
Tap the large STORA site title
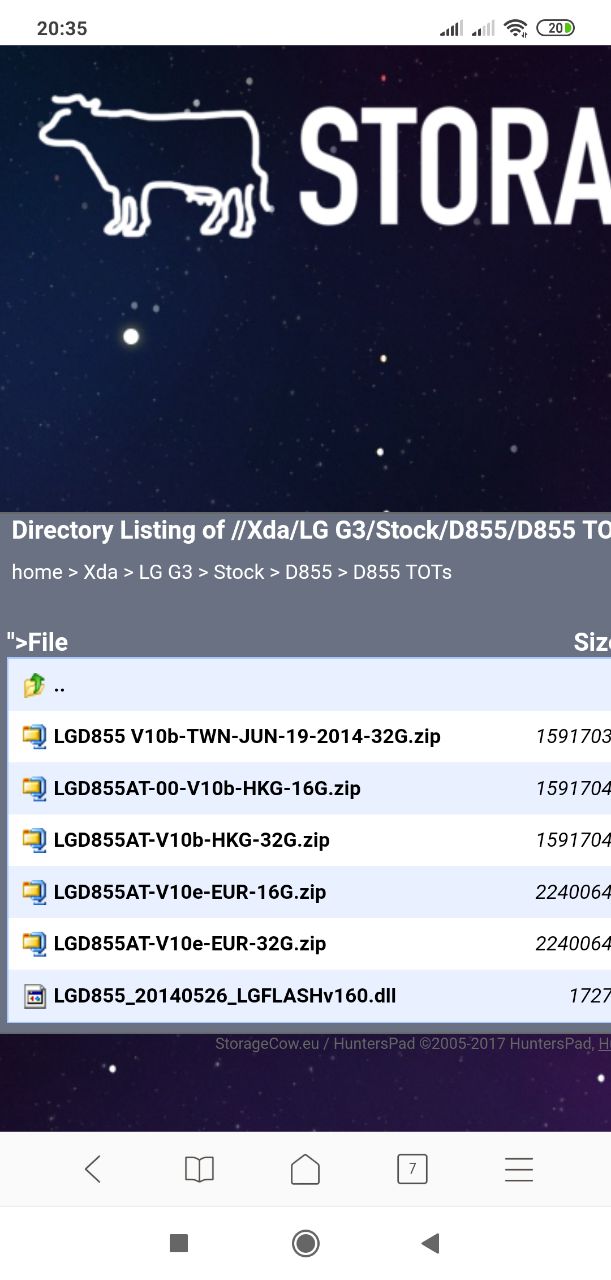(x=455, y=166)
